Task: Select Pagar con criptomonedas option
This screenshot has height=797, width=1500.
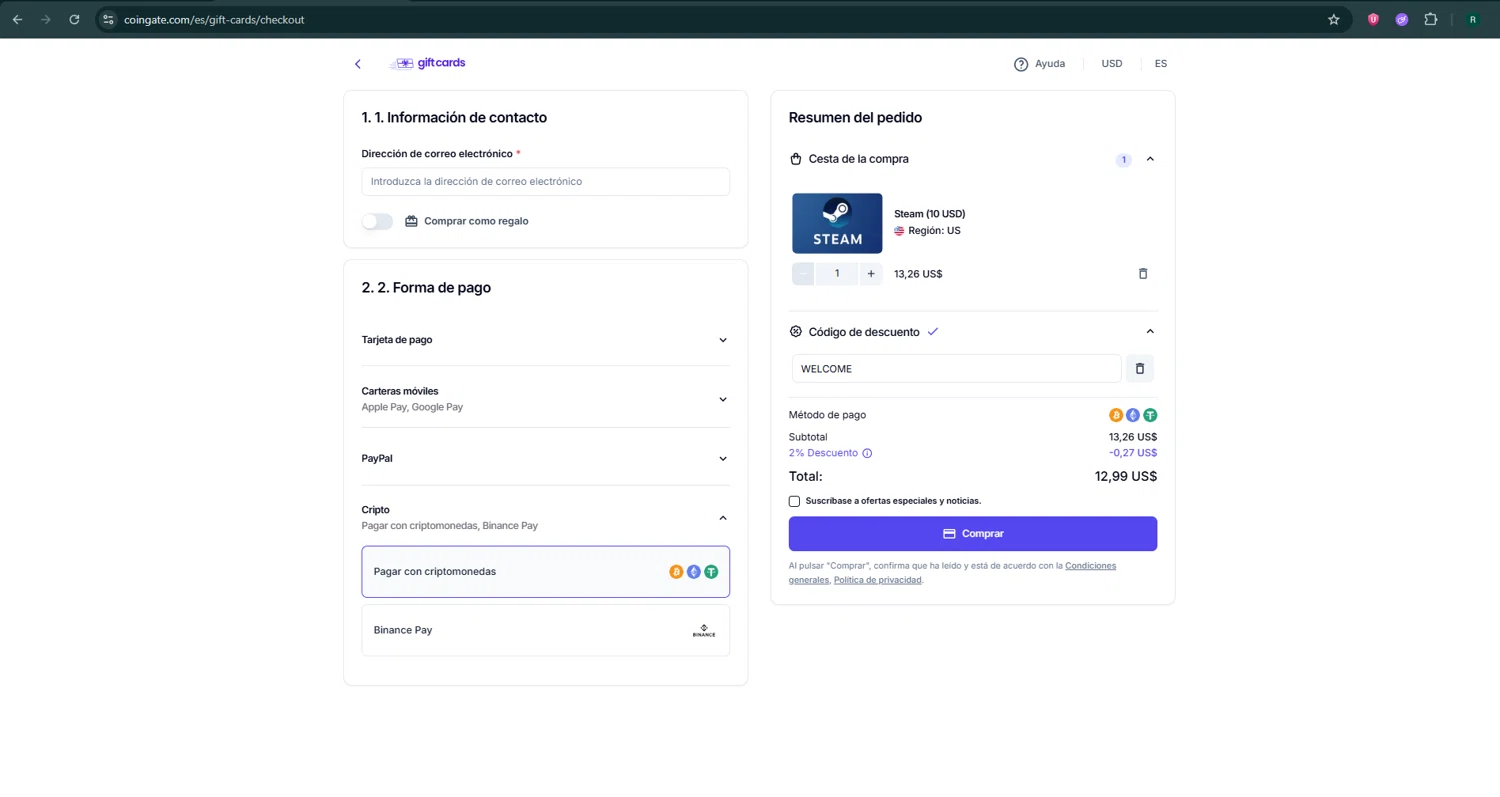Action: click(546, 572)
